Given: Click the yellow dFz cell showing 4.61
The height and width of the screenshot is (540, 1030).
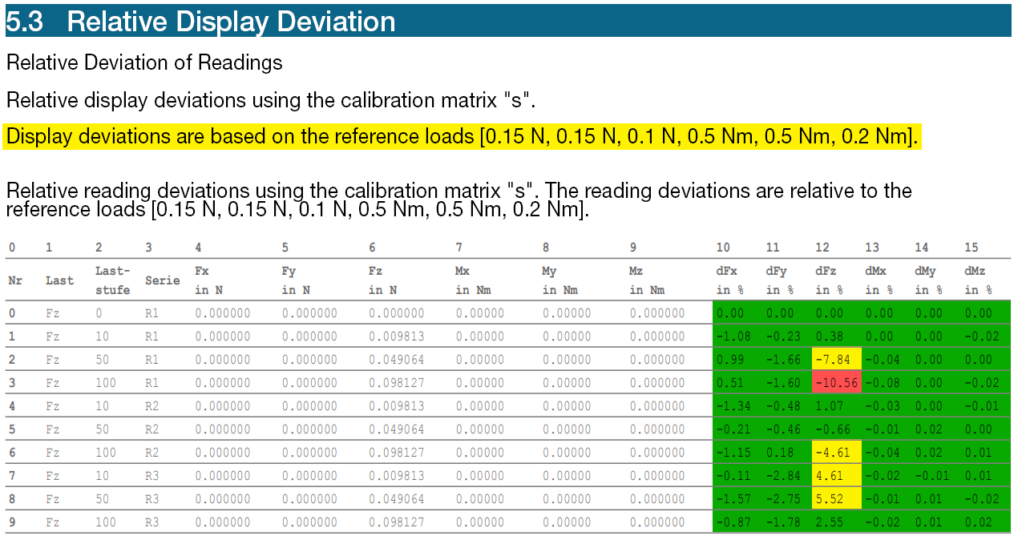Looking at the screenshot, I should [x=836, y=476].
